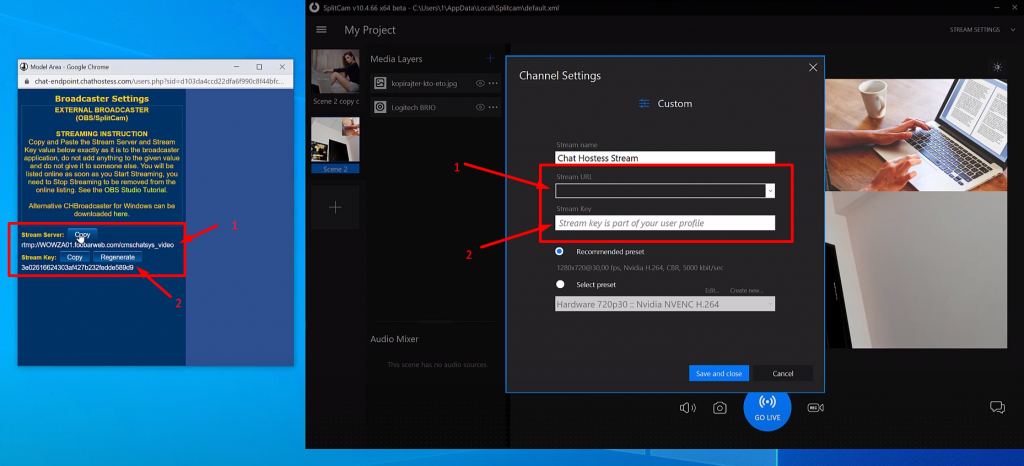Hide the Logitech BRIO layer
Screen dimensions: 1024x466
click(x=481, y=107)
